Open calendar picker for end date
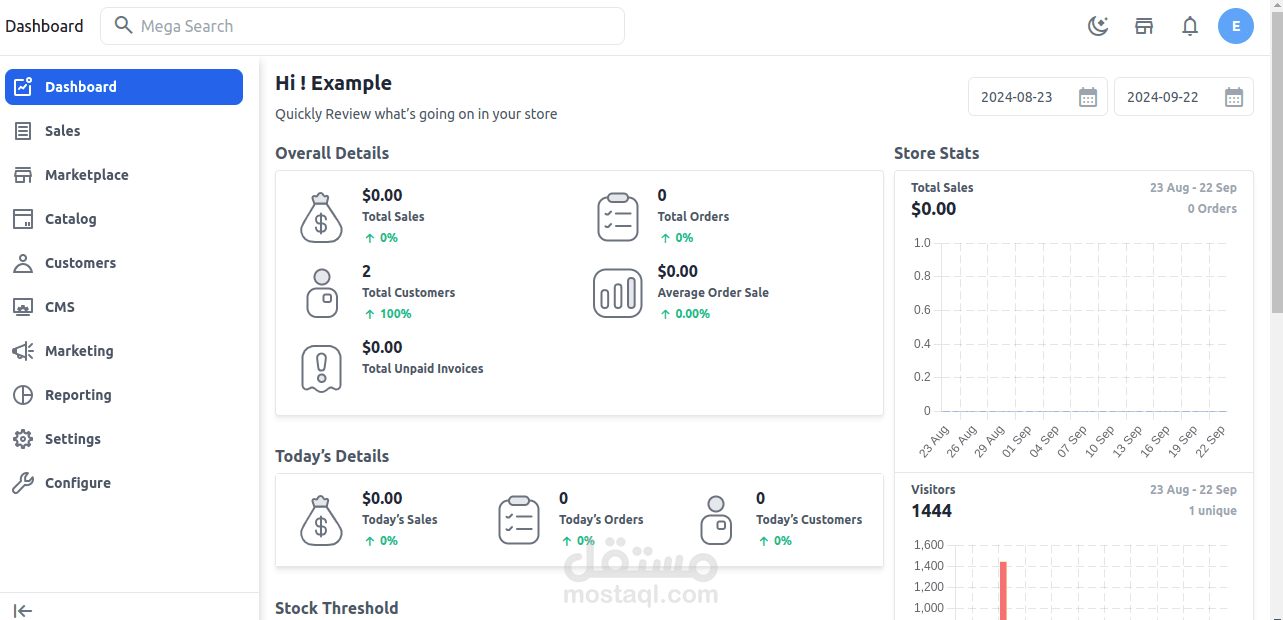 [x=1234, y=97]
